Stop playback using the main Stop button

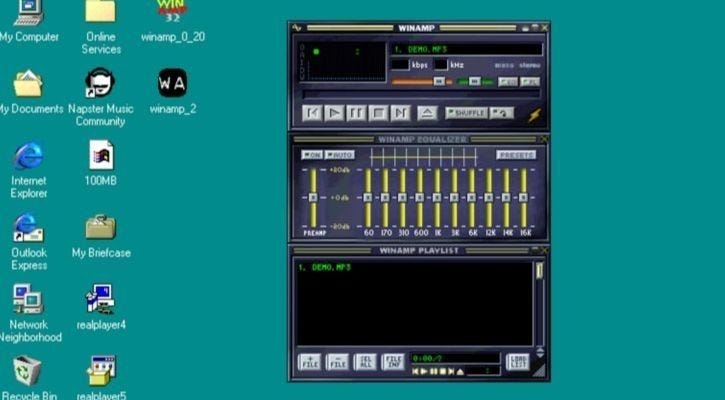click(378, 113)
